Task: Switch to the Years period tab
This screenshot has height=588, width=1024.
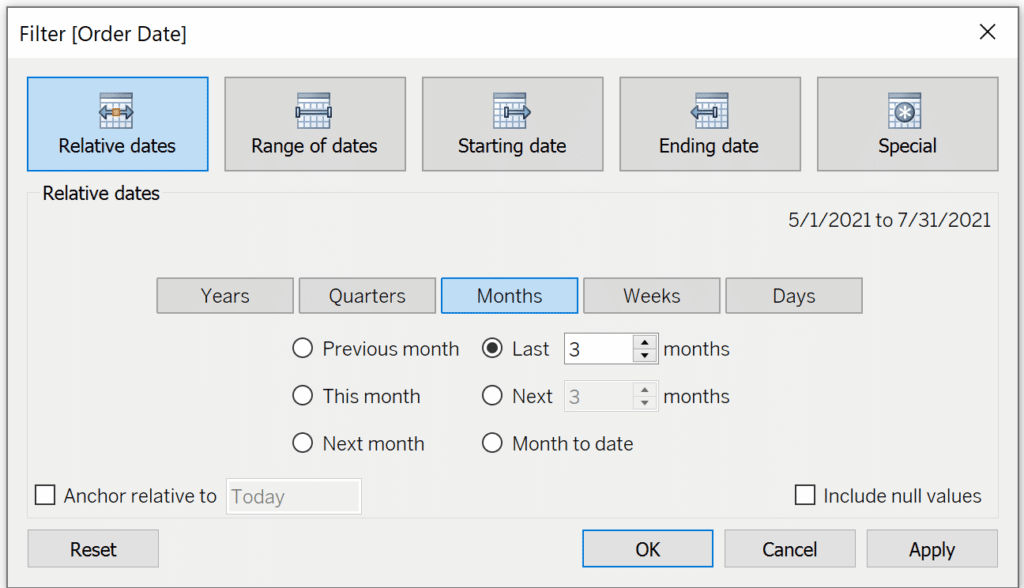Action: click(x=225, y=296)
